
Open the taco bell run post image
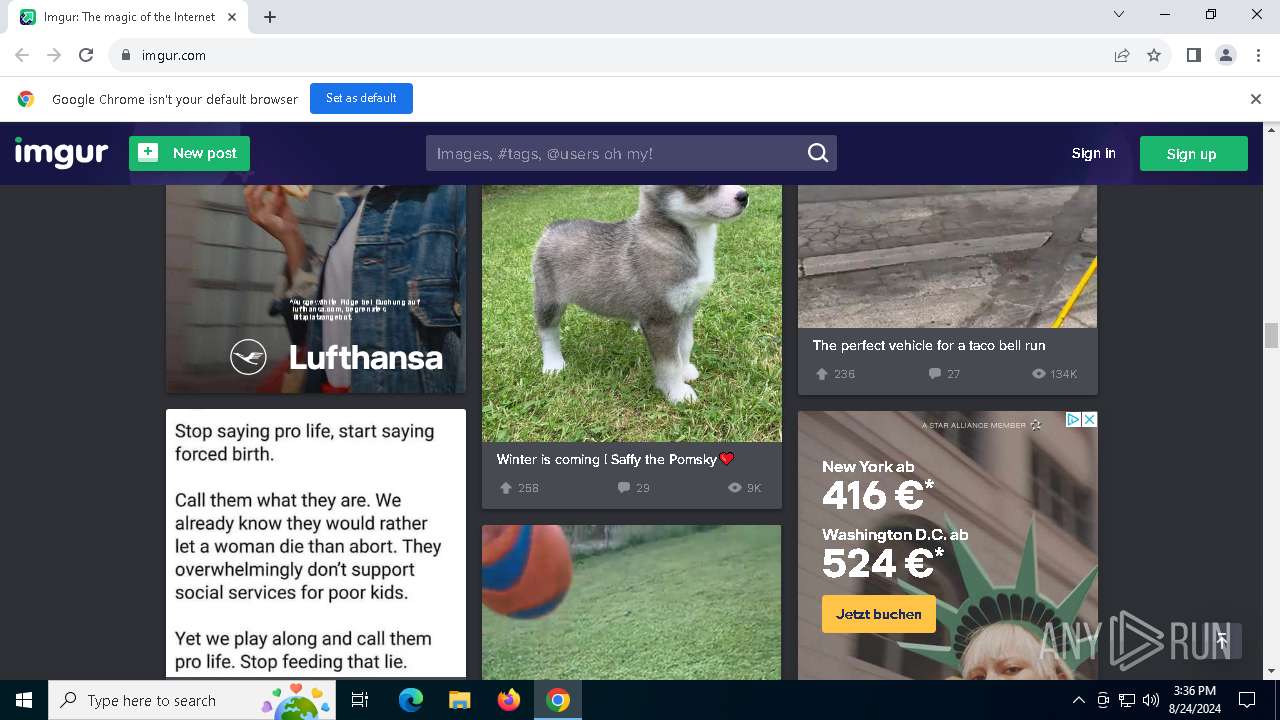[x=948, y=256]
